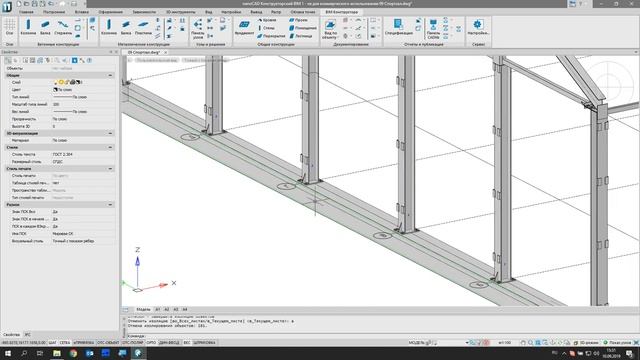Click the Windows Start button
This screenshot has height=360, width=640.
point(8,353)
